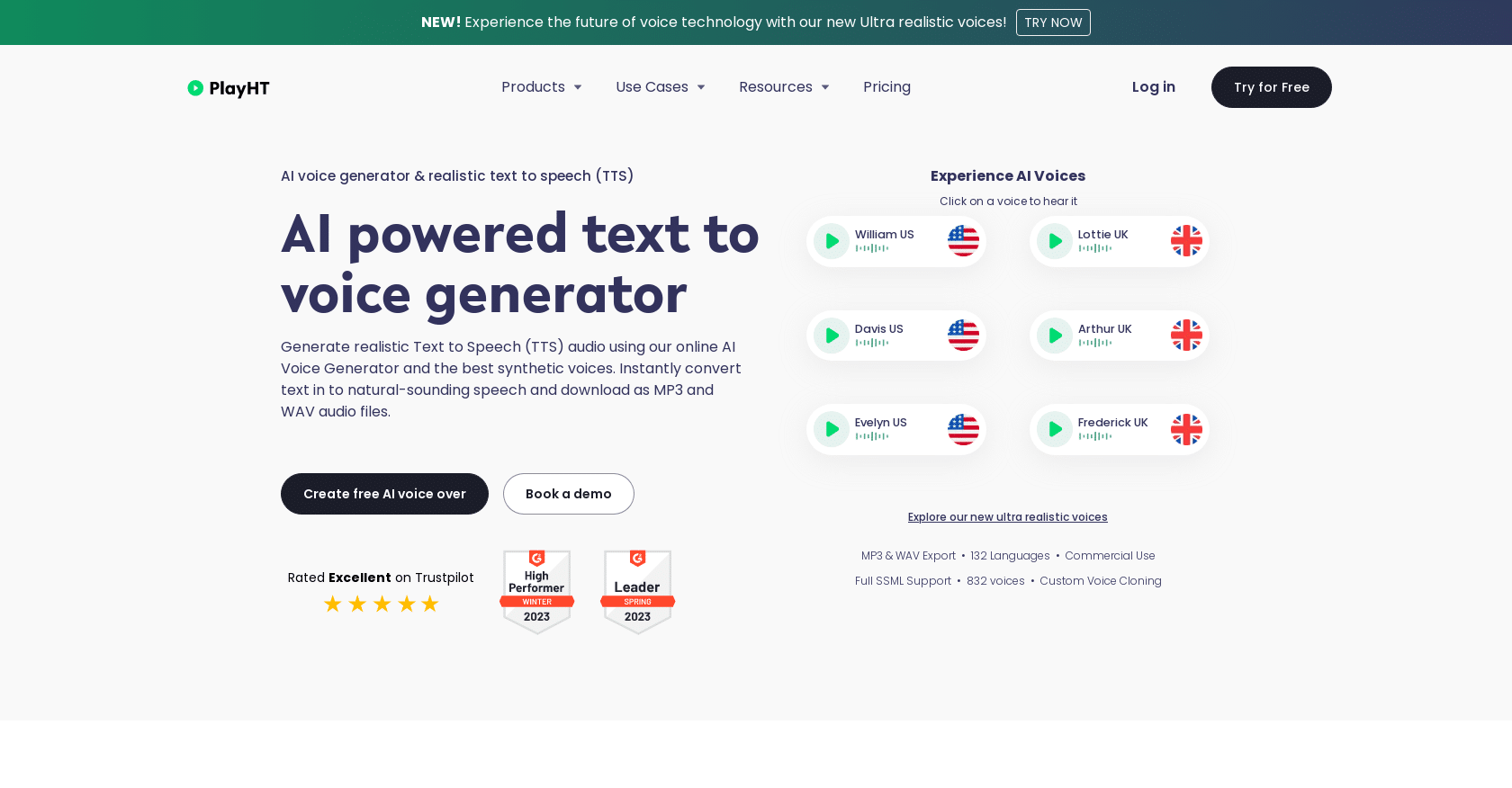Screen dimensions: 1512x788
Task: Click the G2 Leader Spring 2023 badge
Action: (x=638, y=592)
